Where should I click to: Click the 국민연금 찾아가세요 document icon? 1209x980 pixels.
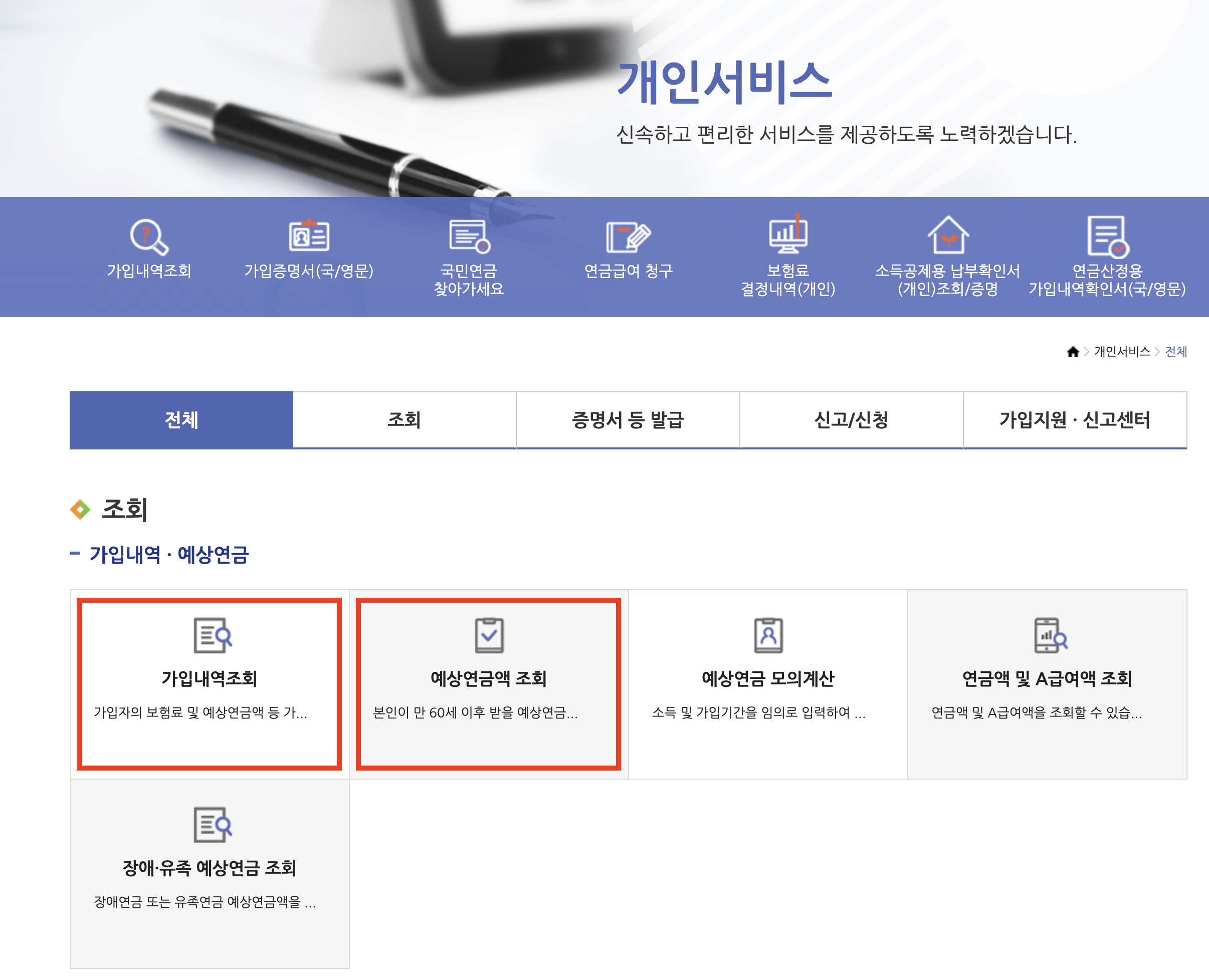469,236
